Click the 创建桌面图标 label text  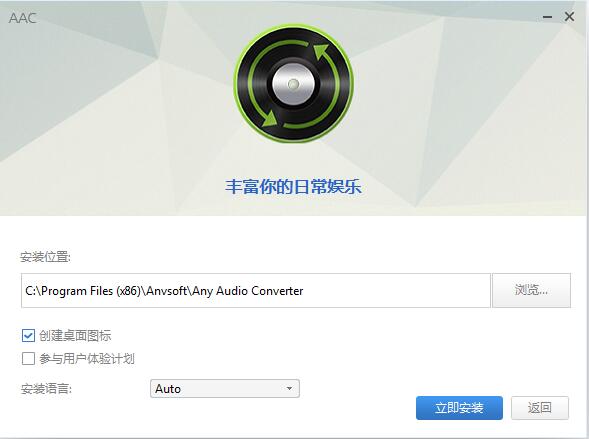(75, 335)
